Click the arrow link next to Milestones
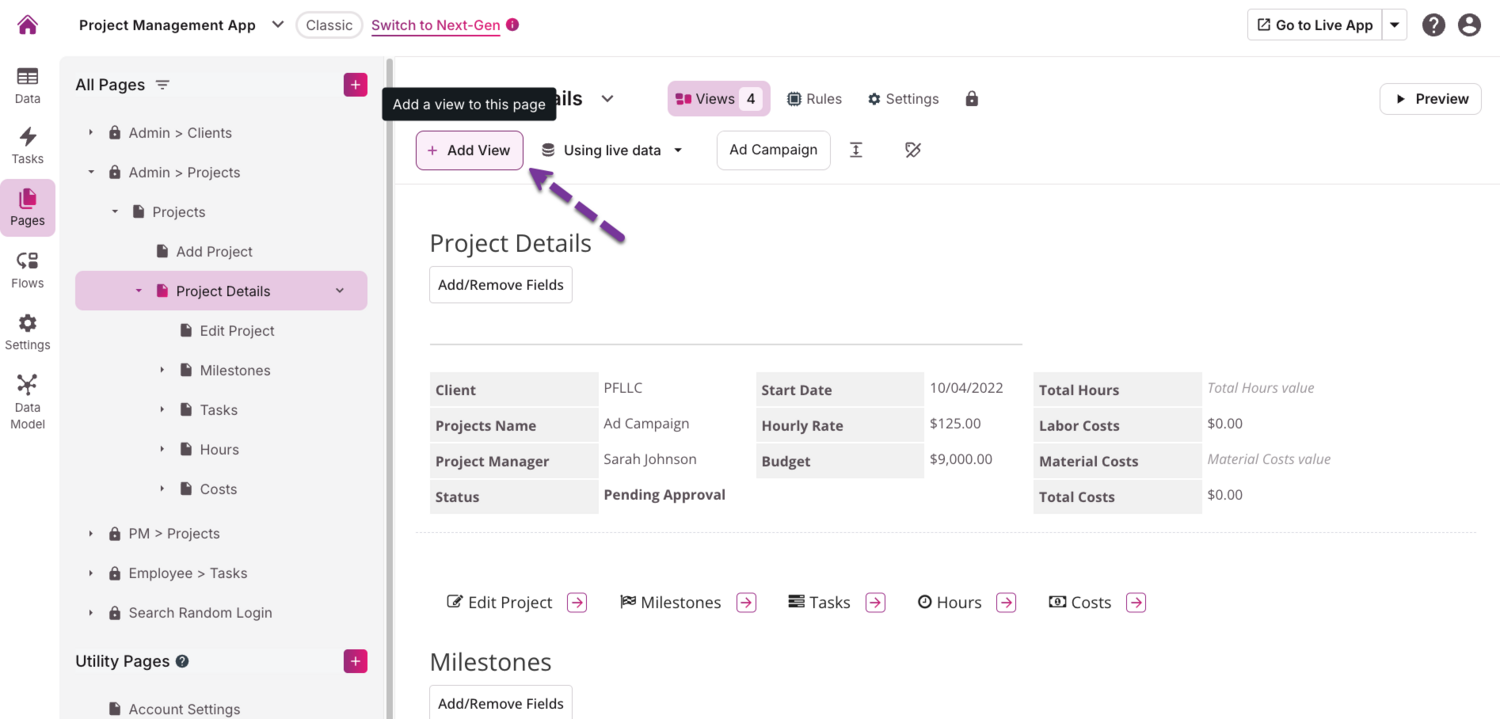1500x719 pixels. pos(746,602)
